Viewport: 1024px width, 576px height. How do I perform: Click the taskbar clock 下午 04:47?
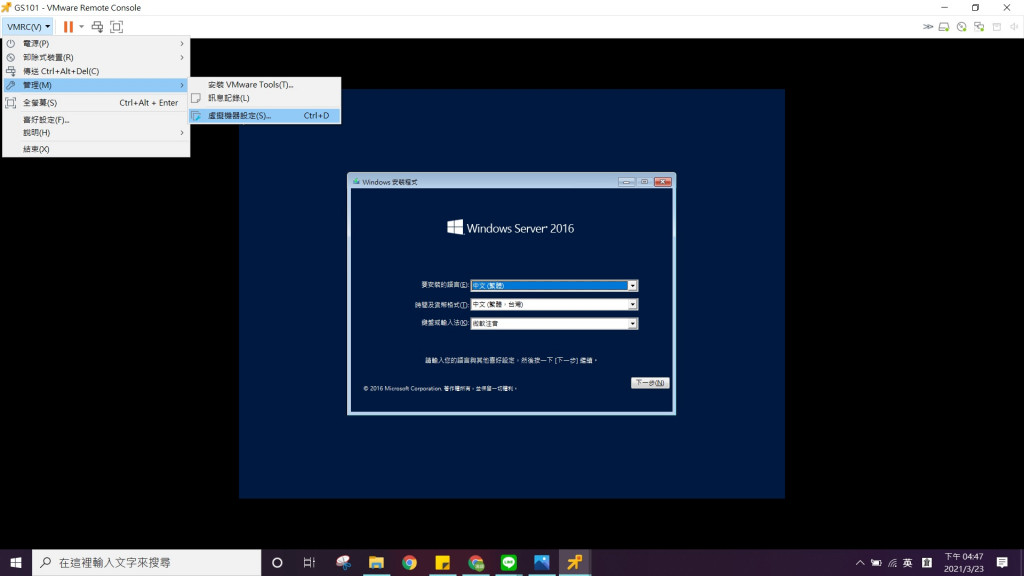(x=963, y=562)
